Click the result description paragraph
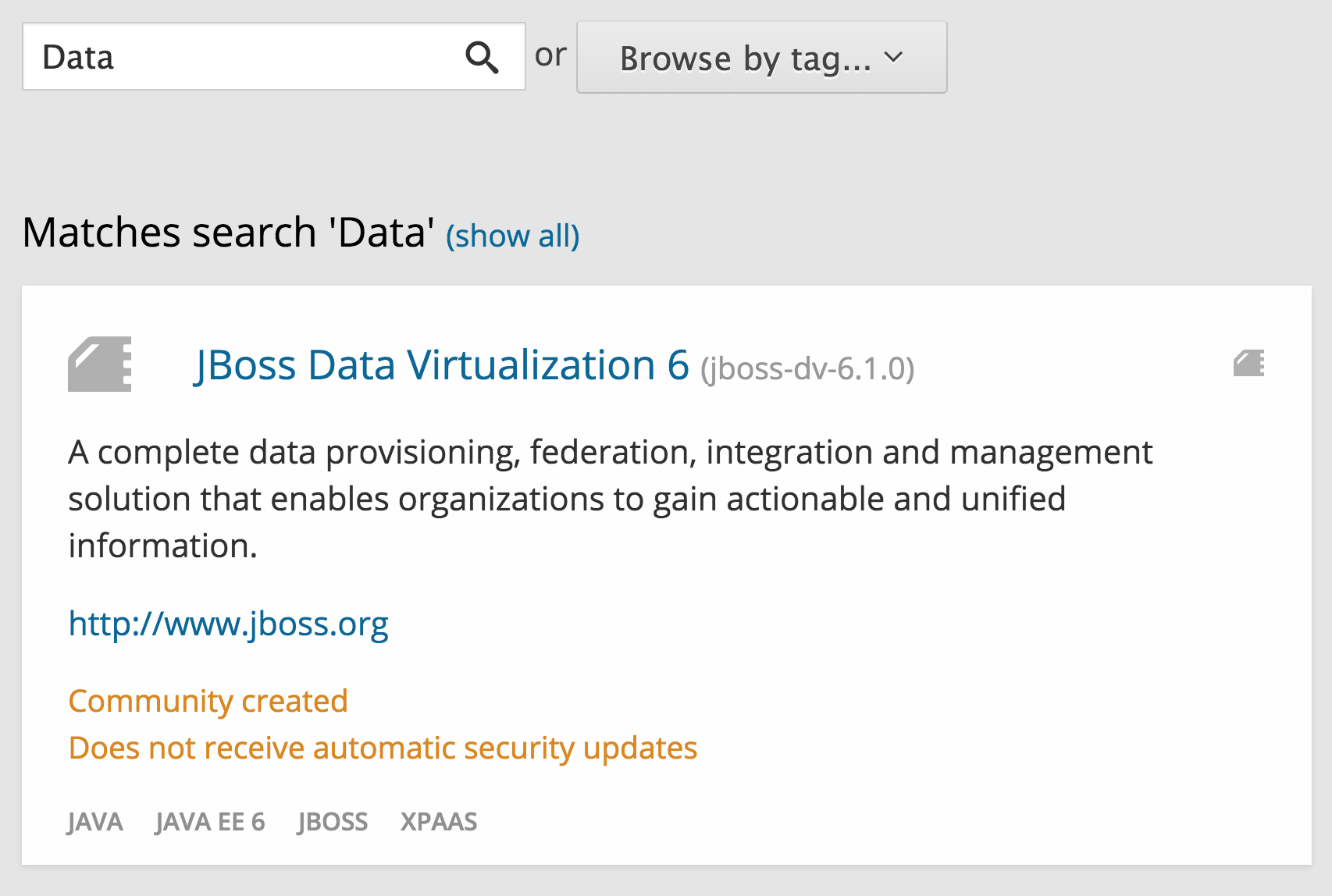 [x=609, y=498]
